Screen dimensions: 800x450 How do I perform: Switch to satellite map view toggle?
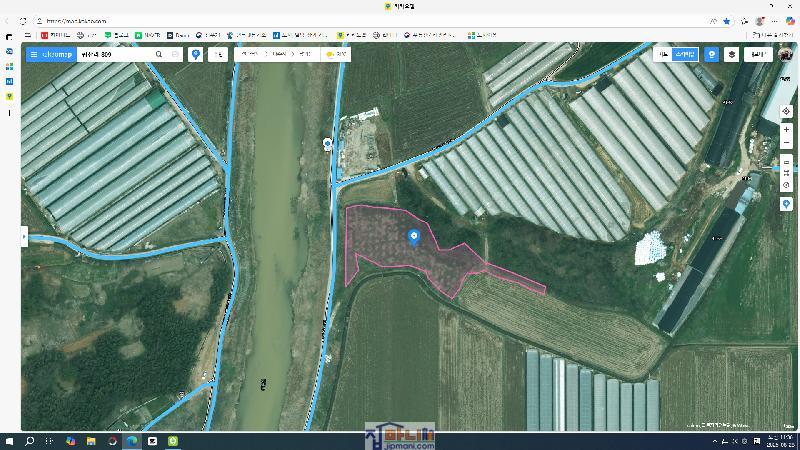[684, 54]
